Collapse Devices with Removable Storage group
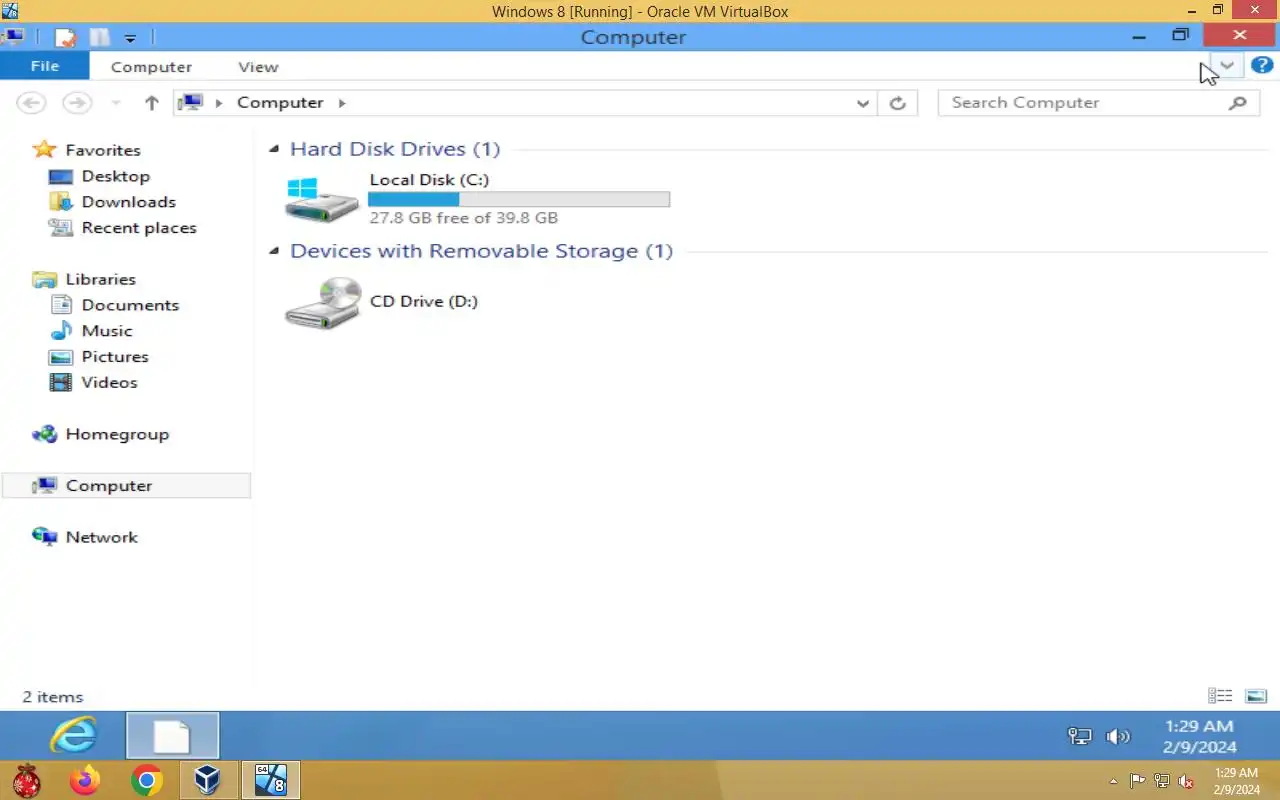 coord(274,251)
